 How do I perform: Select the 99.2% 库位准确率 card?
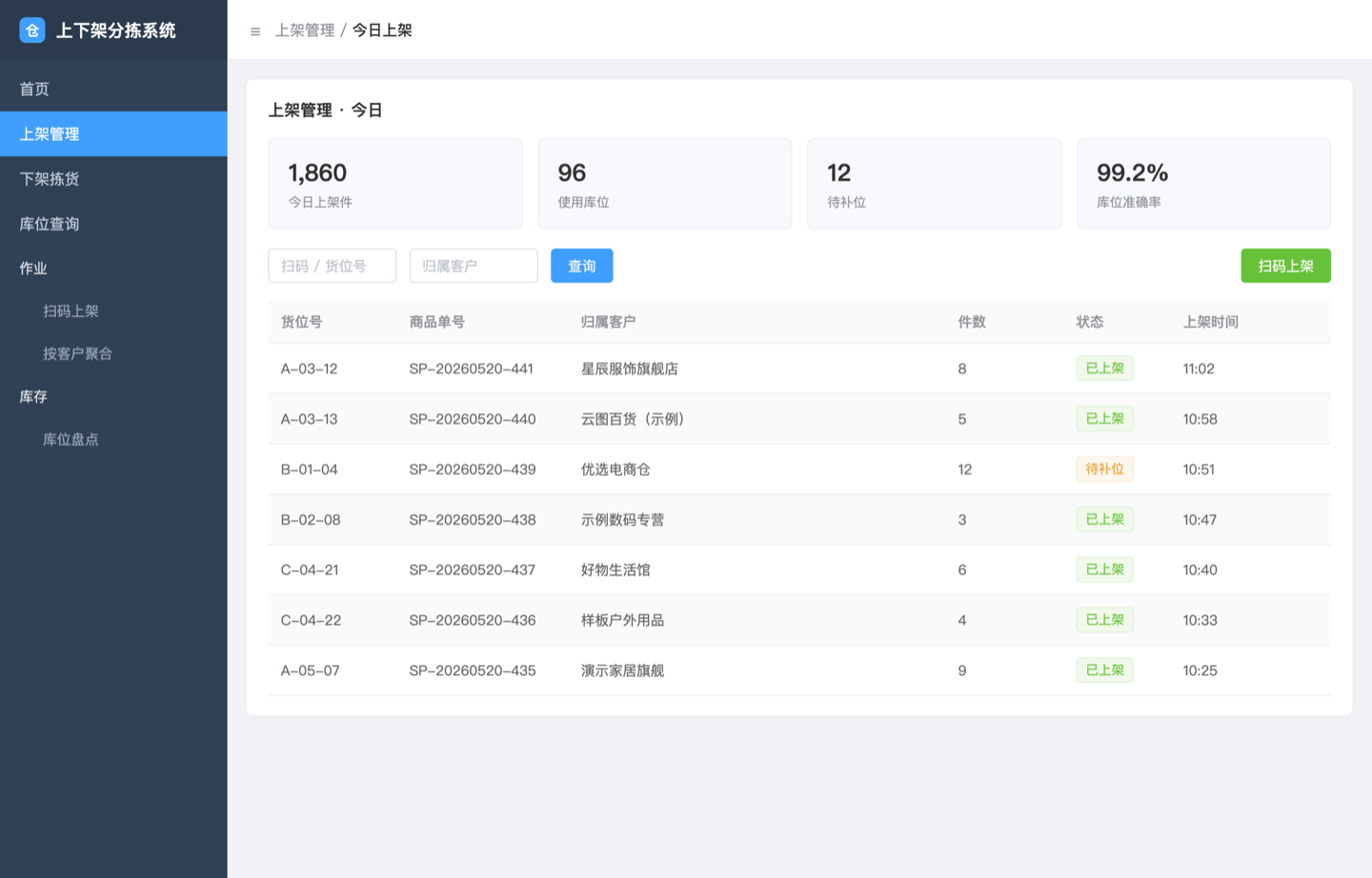[x=1204, y=184]
